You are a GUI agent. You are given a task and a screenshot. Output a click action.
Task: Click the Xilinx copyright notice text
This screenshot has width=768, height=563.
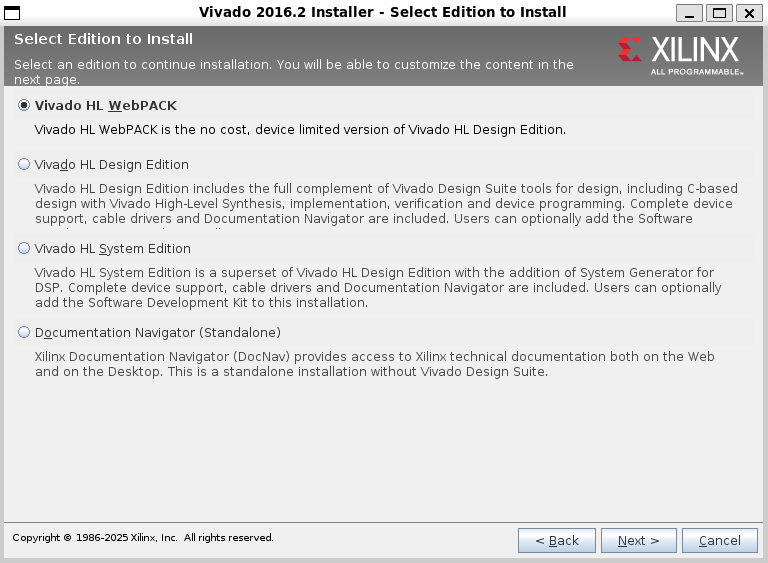coord(142,538)
